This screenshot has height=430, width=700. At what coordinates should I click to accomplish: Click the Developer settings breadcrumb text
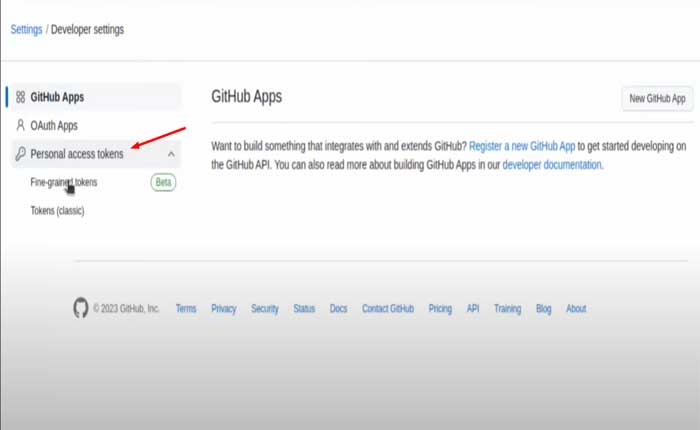[88, 29]
